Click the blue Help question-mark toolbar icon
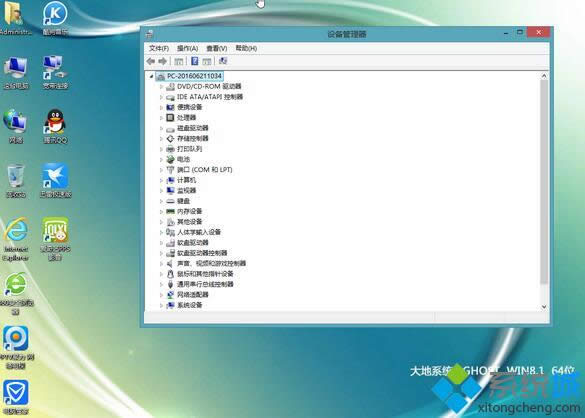Image resolution: width=585 pixels, height=418 pixels. pyautogui.click(x=194, y=61)
